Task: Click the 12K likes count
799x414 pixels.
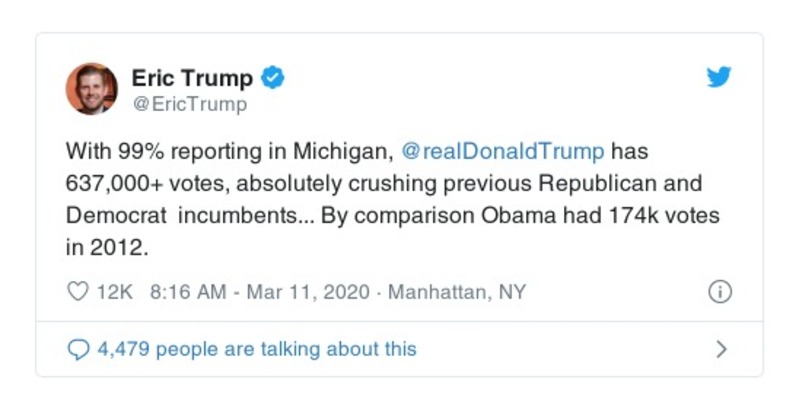Action: [x=114, y=292]
